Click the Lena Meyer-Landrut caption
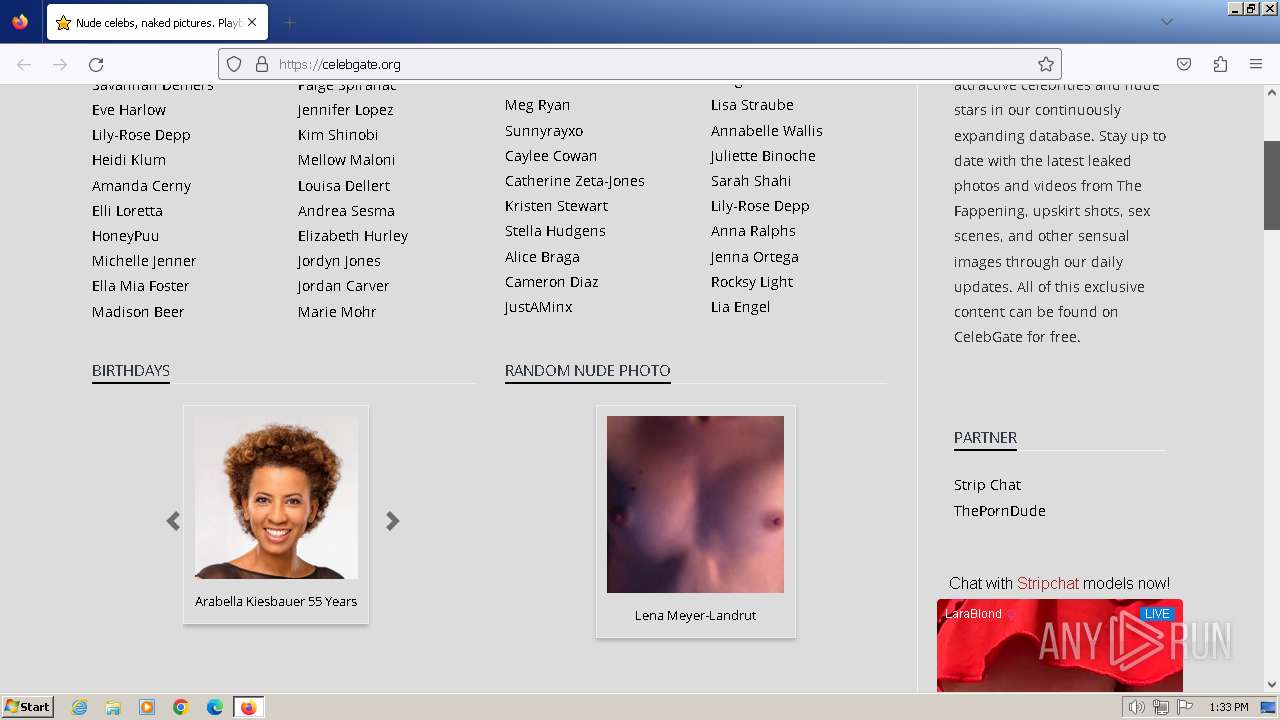The width and height of the screenshot is (1280, 720). [x=695, y=615]
